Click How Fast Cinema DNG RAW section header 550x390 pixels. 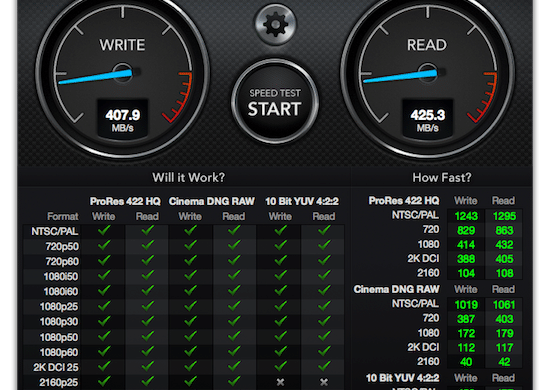396,289
